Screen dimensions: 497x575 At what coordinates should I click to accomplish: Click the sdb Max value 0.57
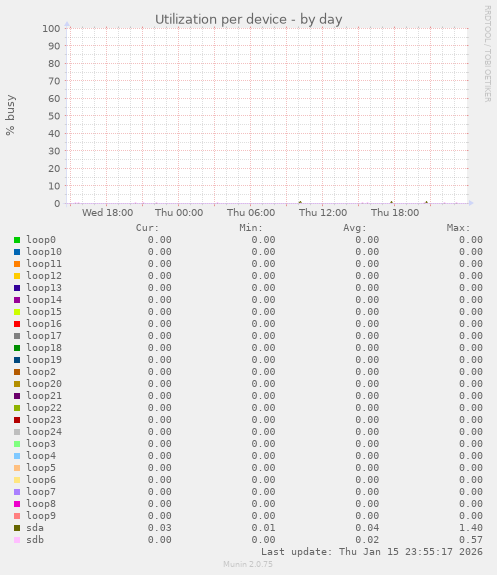pos(471,540)
